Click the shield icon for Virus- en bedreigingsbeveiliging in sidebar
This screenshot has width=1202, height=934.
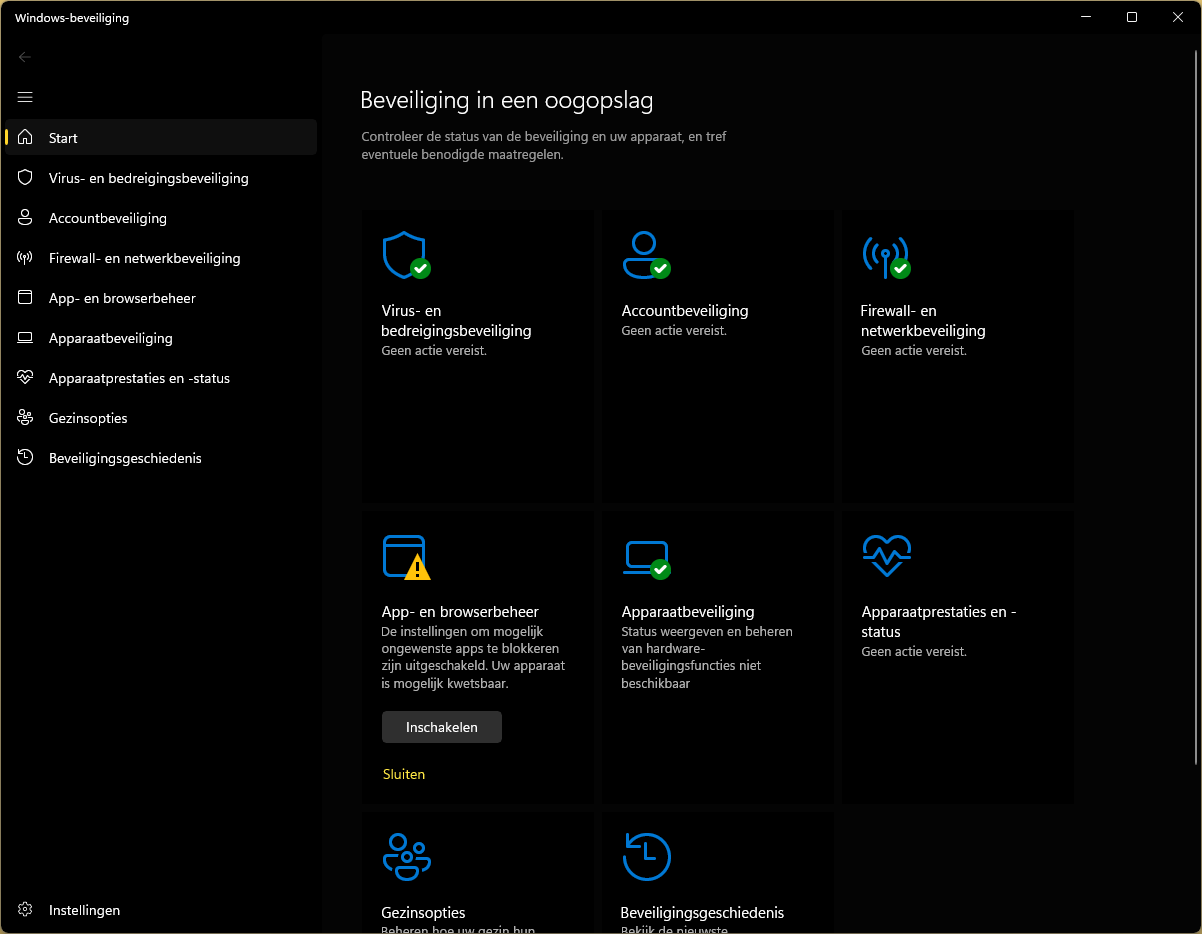(26, 178)
